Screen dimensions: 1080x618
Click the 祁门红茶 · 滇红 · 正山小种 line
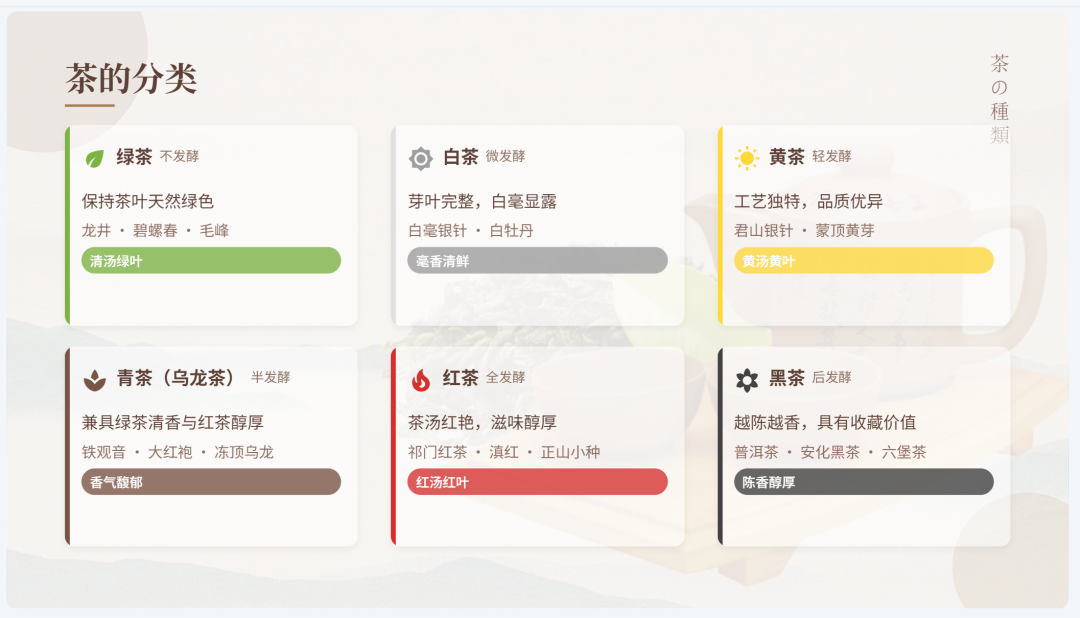[504, 452]
